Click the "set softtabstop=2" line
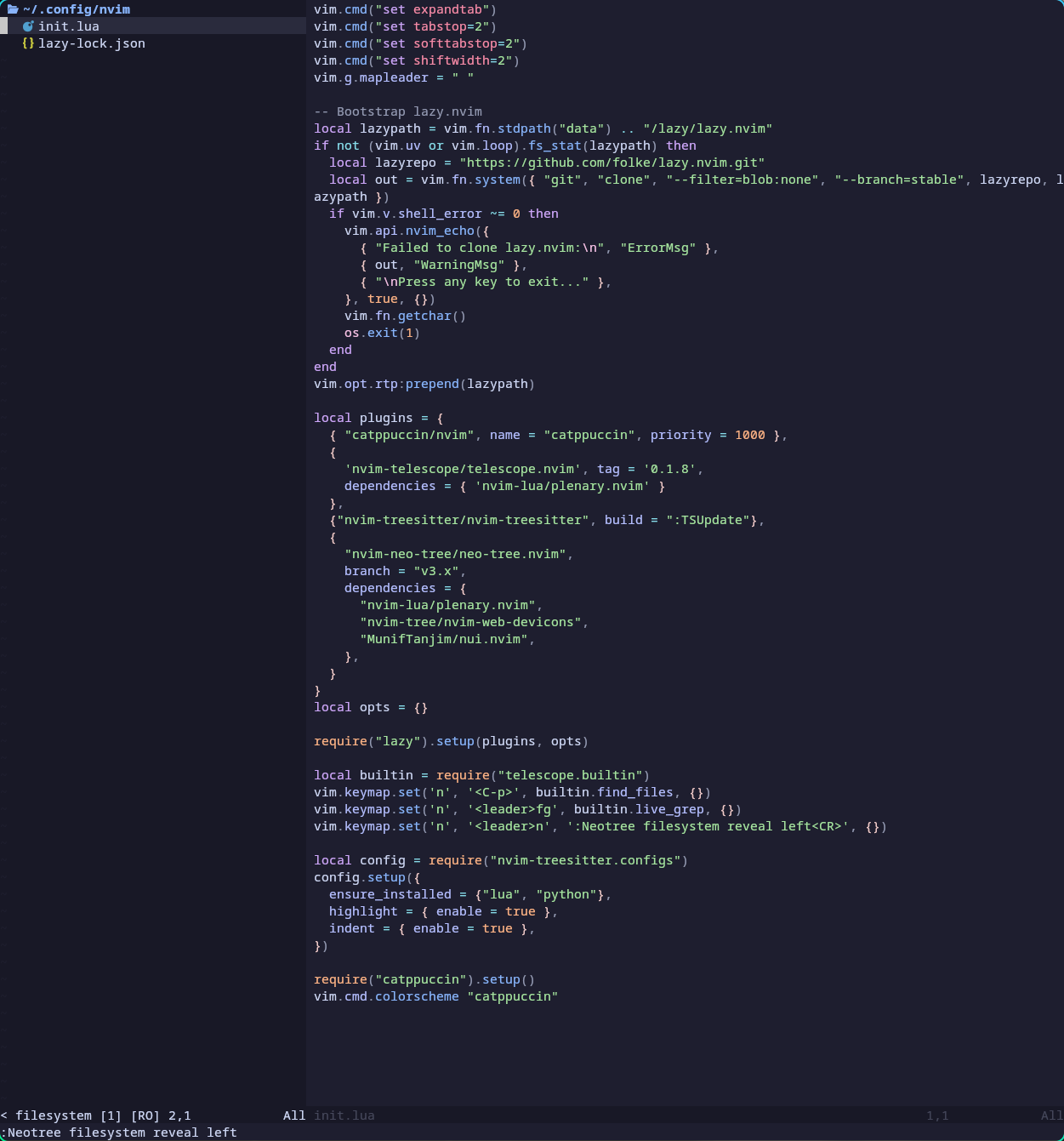Image resolution: width=1064 pixels, height=1141 pixels. (x=420, y=43)
